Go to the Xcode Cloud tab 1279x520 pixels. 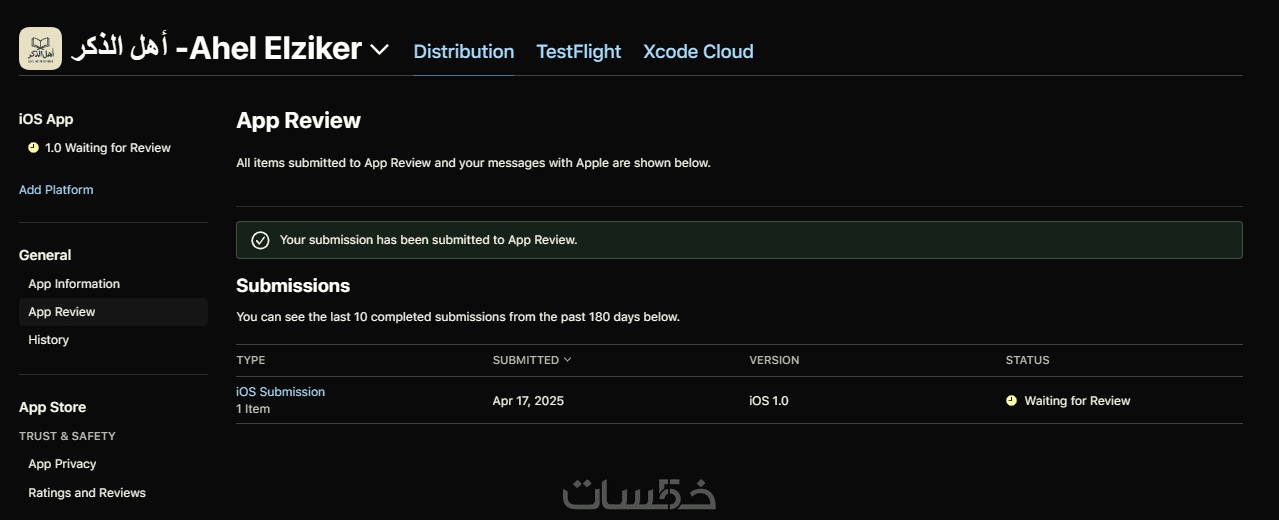(x=698, y=52)
